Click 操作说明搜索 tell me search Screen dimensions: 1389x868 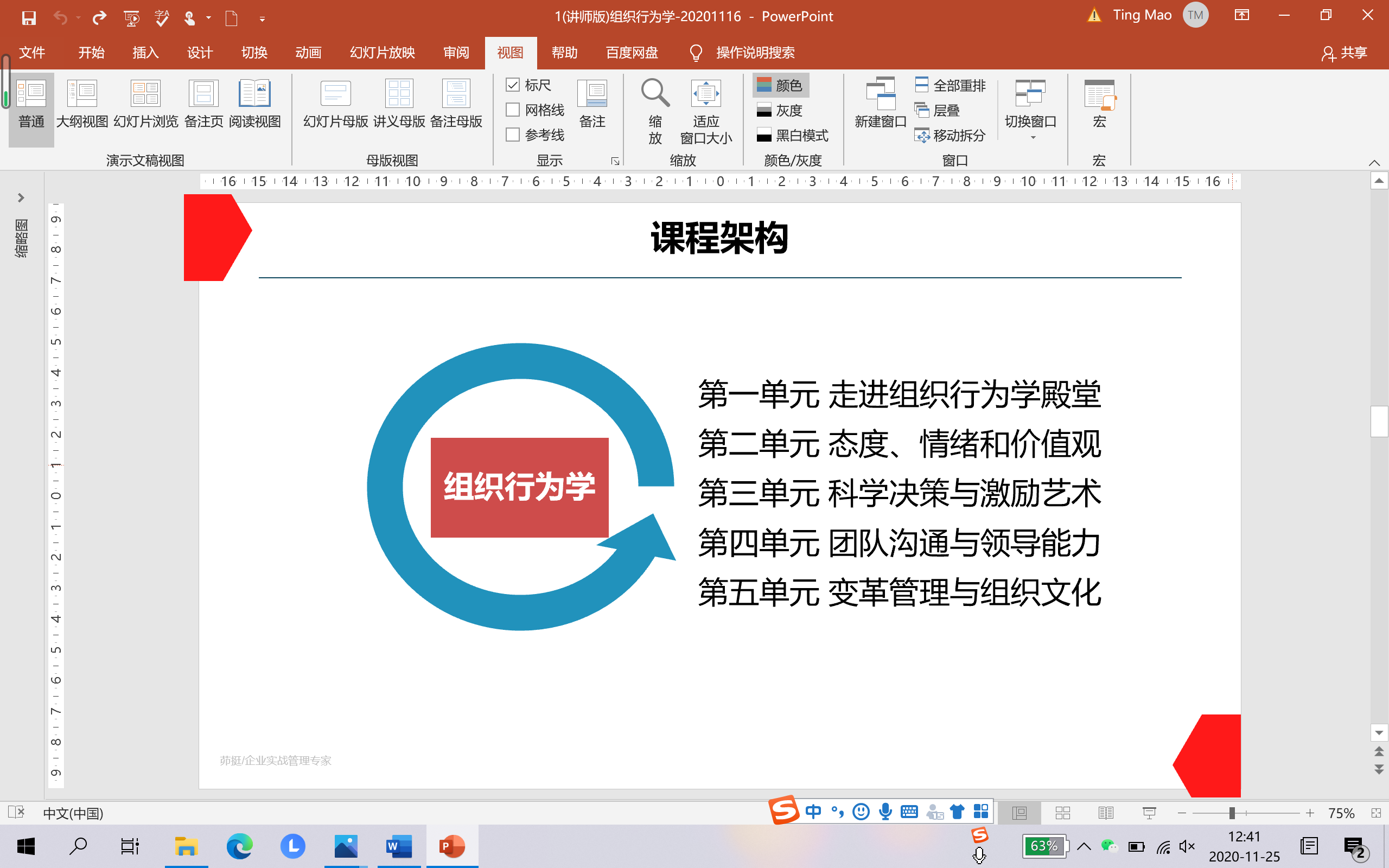(755, 53)
